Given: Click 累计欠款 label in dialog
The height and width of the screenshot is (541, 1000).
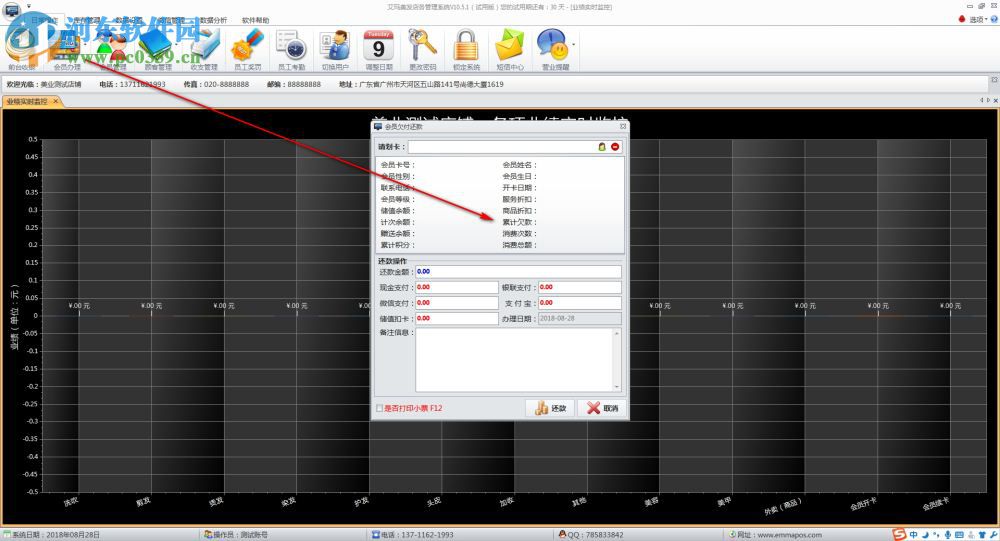Looking at the screenshot, I should (518, 222).
